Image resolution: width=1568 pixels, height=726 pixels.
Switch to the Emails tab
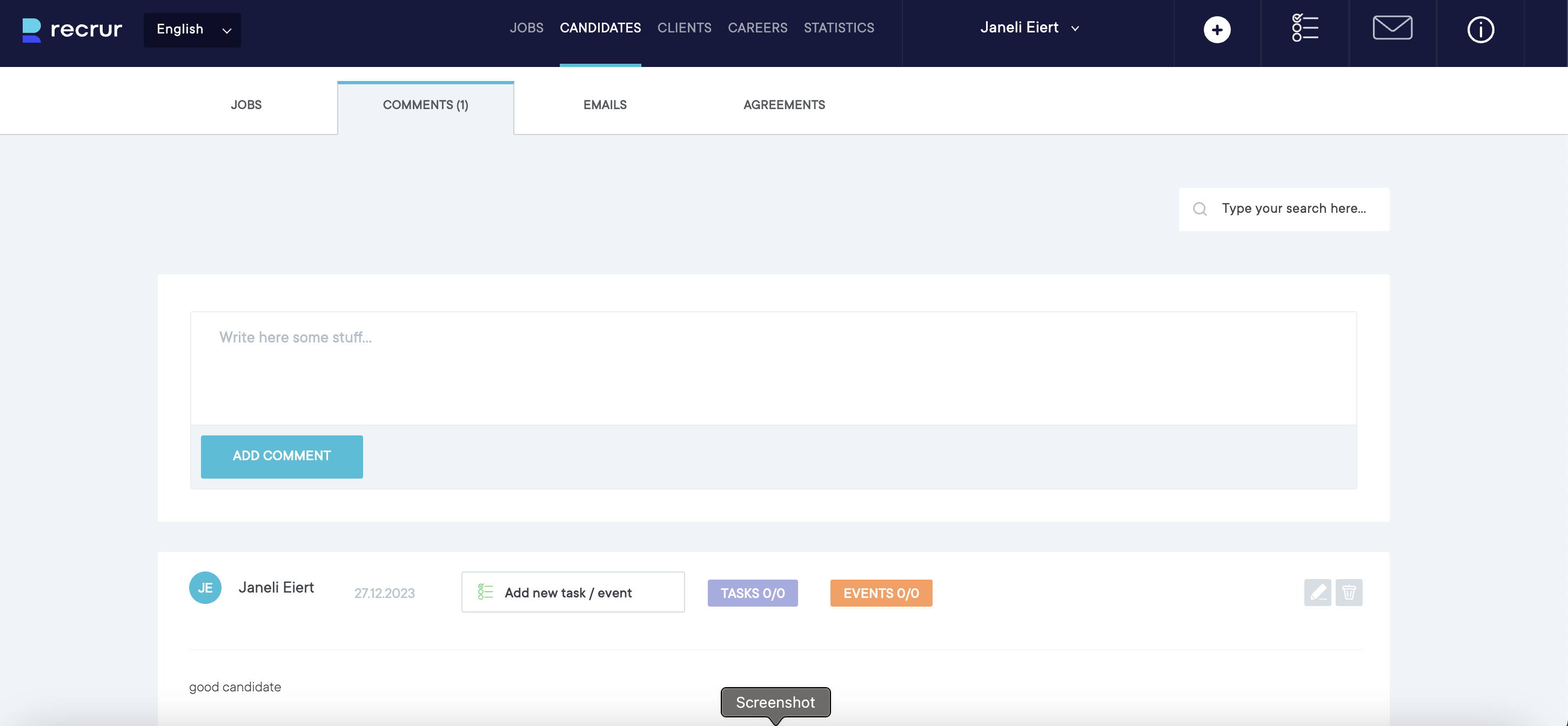click(x=605, y=105)
